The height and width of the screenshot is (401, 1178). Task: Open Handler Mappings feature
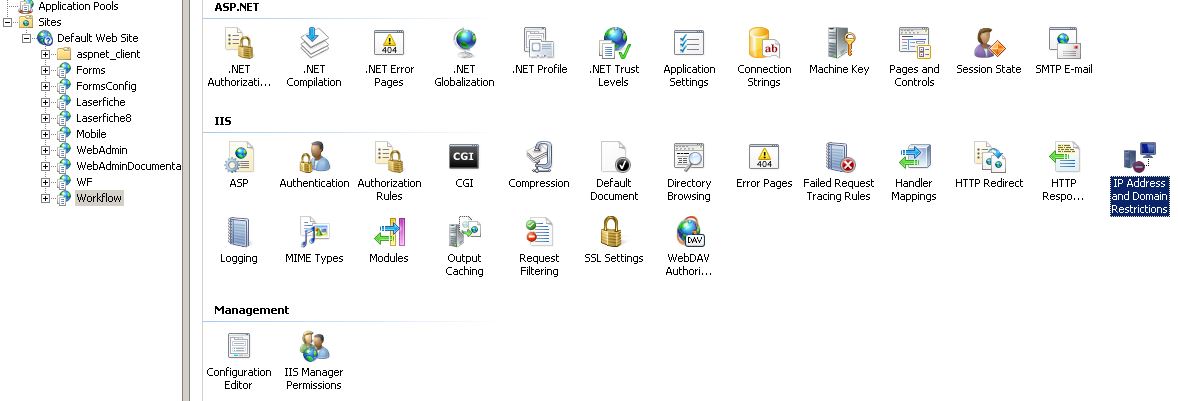(x=914, y=172)
